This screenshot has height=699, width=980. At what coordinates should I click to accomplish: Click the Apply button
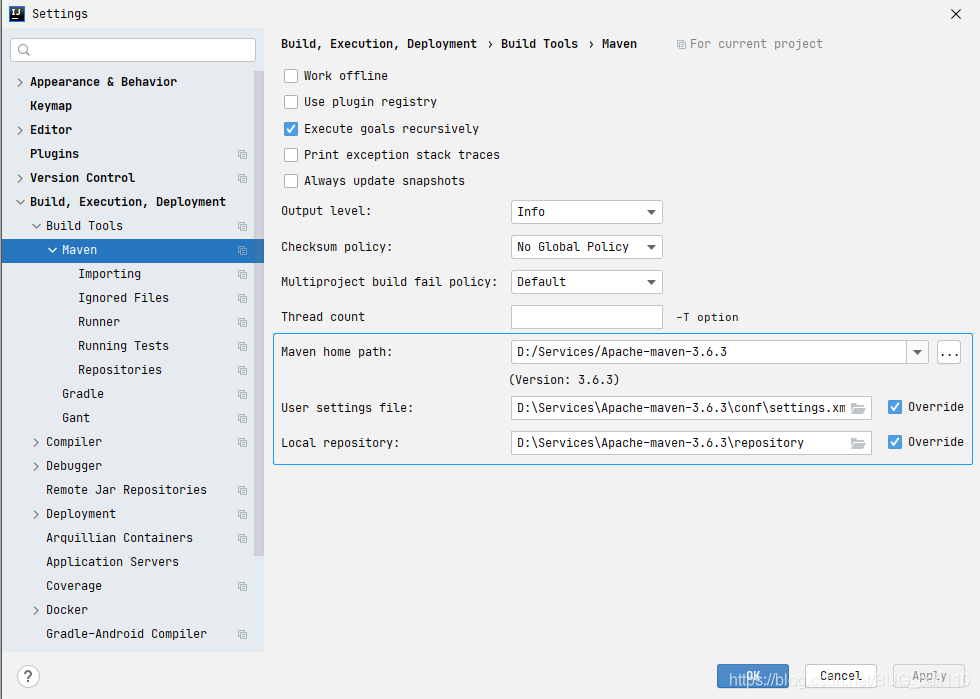tap(928, 675)
